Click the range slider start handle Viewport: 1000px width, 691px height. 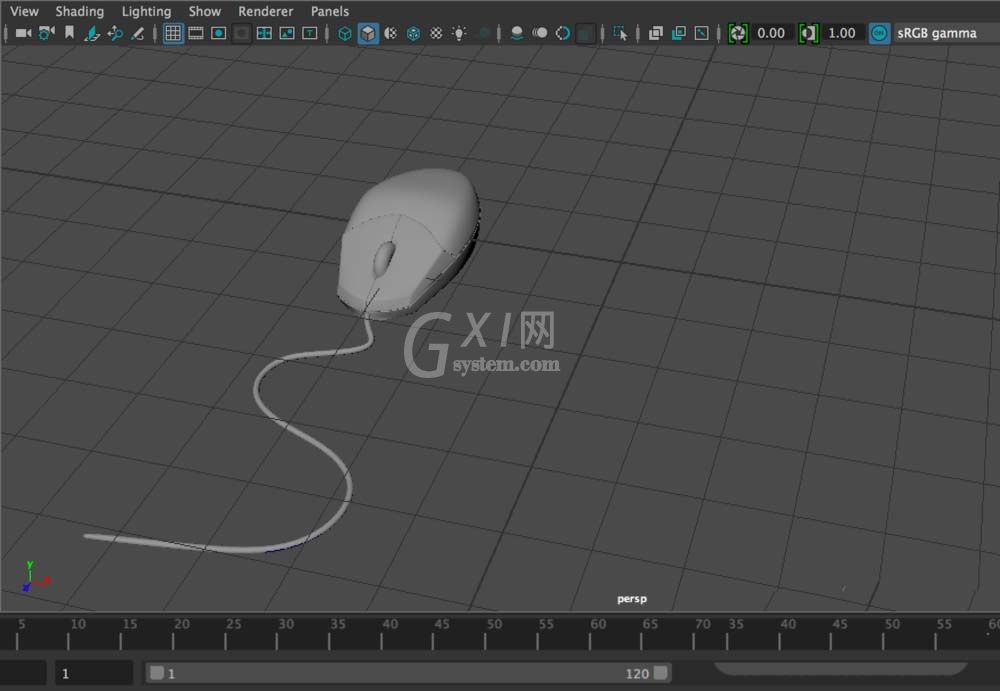pyautogui.click(x=157, y=672)
